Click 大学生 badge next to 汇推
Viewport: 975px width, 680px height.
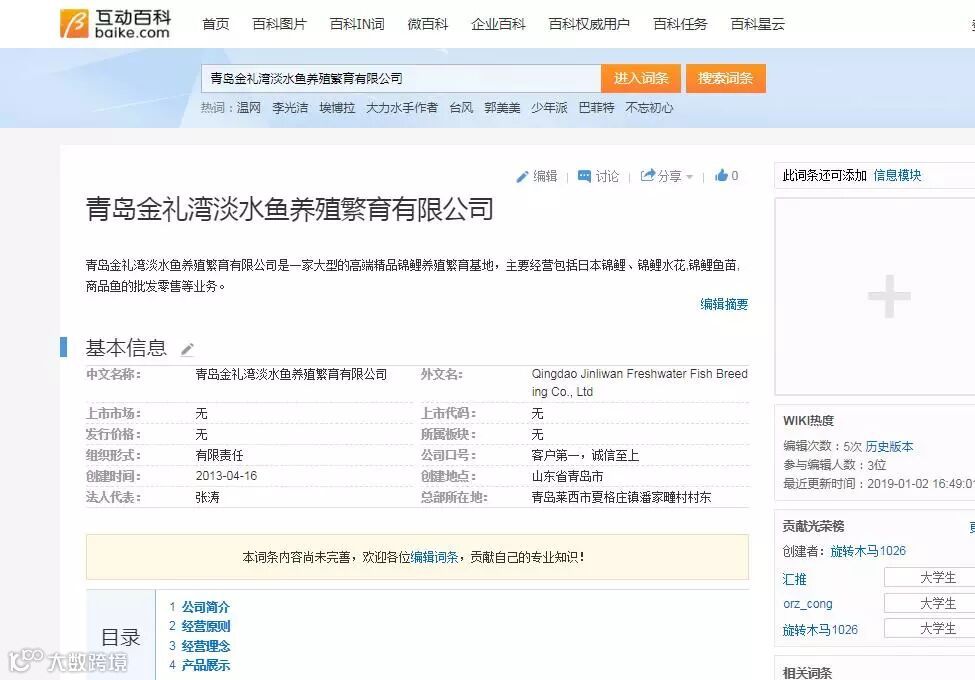point(930,577)
